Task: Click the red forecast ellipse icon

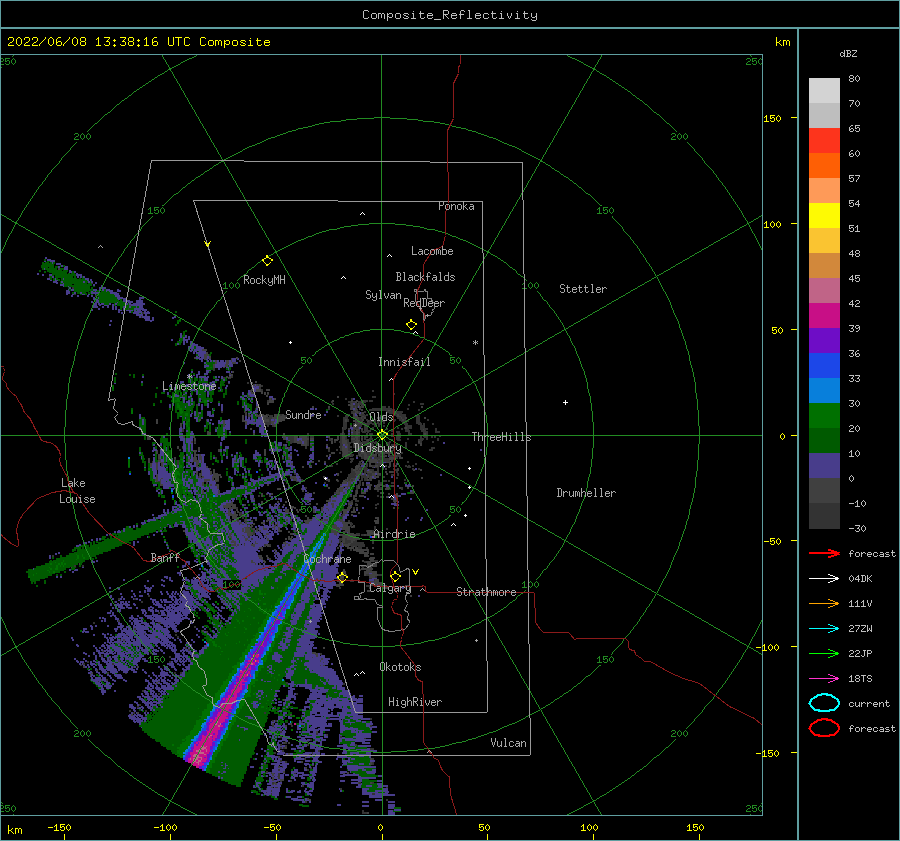Action: click(824, 728)
